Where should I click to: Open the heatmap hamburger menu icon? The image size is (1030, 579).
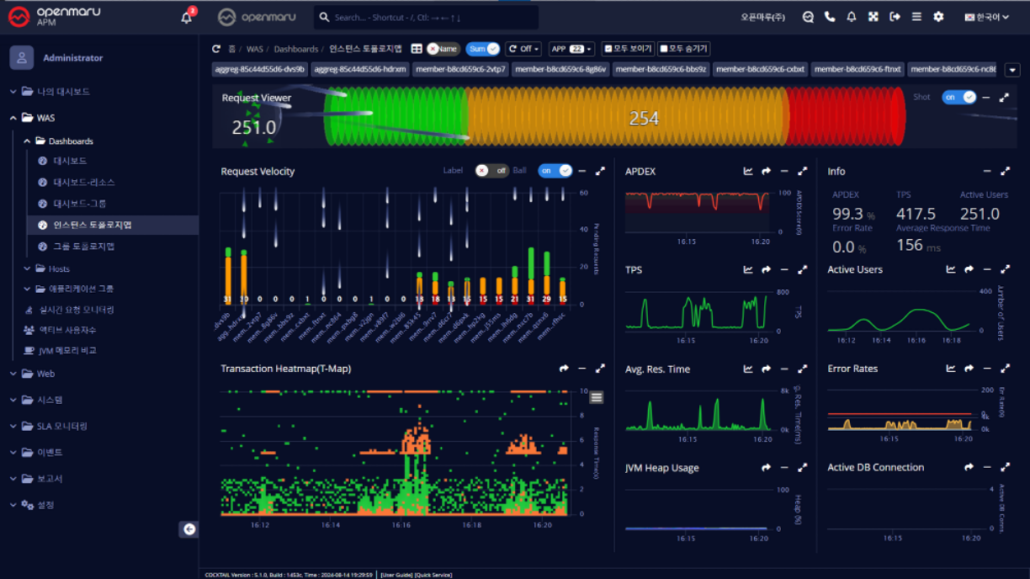pyautogui.click(x=597, y=398)
